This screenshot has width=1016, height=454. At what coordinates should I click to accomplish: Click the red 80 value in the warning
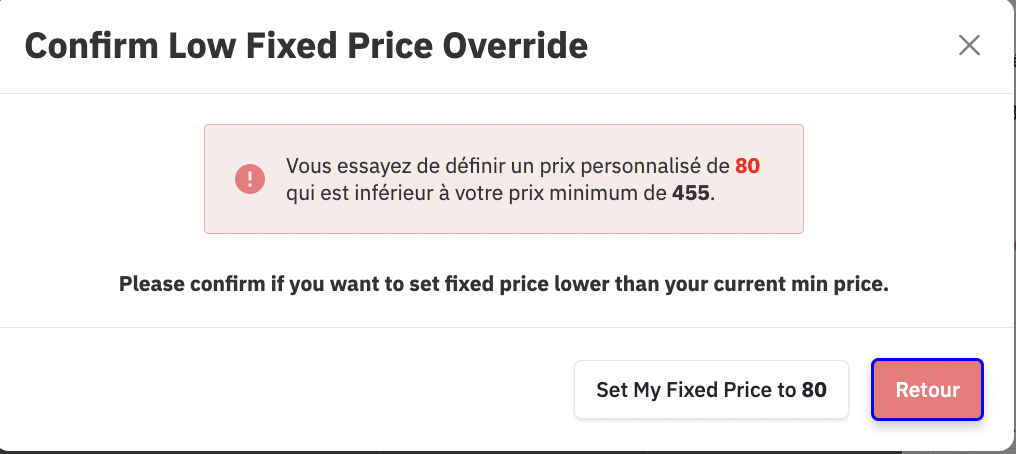point(747,166)
